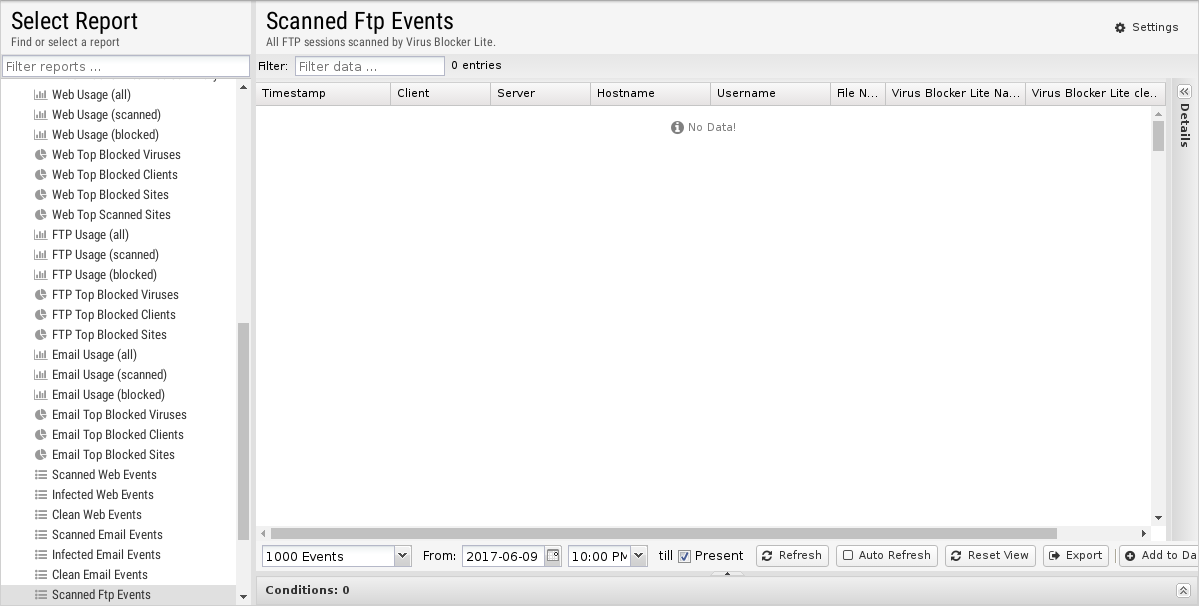Open the Settings gear
This screenshot has width=1199, height=606.
point(1146,28)
